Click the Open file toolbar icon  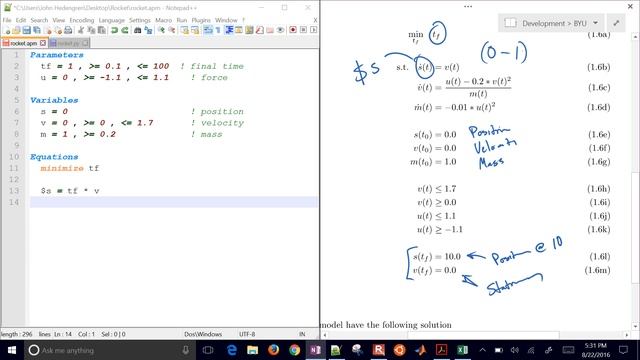(x=16, y=30)
